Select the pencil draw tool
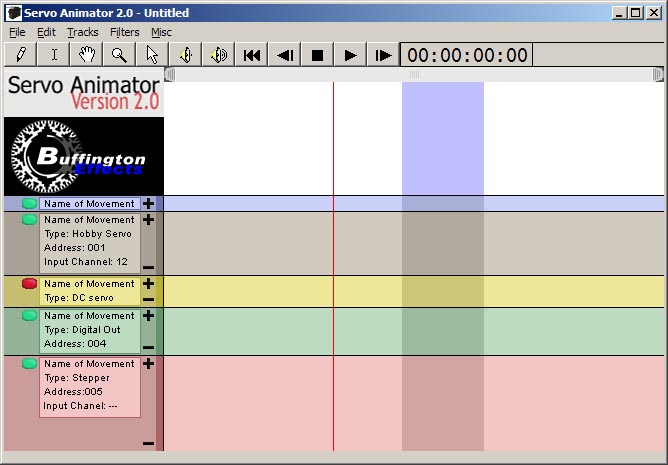This screenshot has height=465, width=668. coord(21,55)
